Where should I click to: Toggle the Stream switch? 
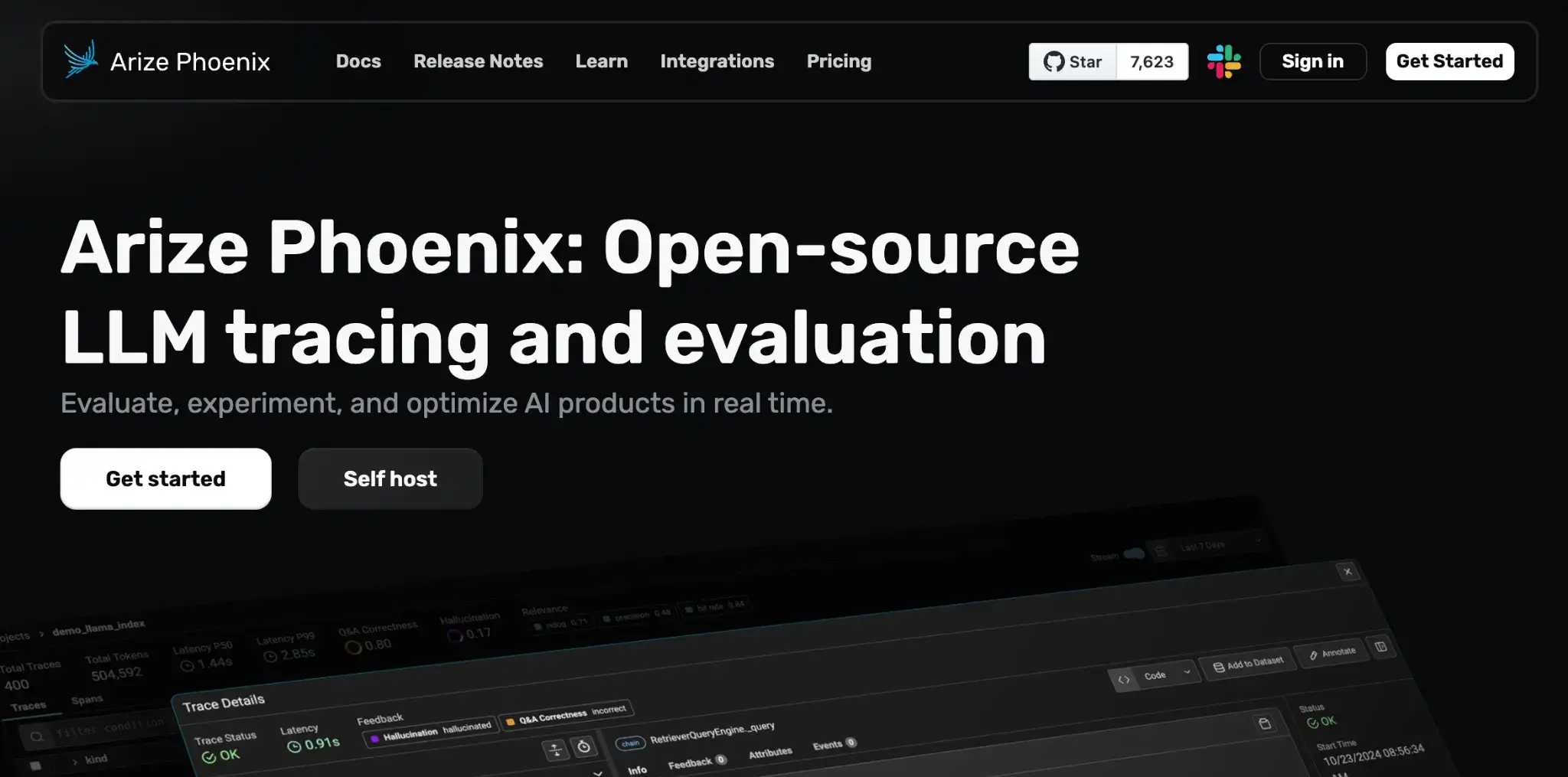pos(1134,553)
